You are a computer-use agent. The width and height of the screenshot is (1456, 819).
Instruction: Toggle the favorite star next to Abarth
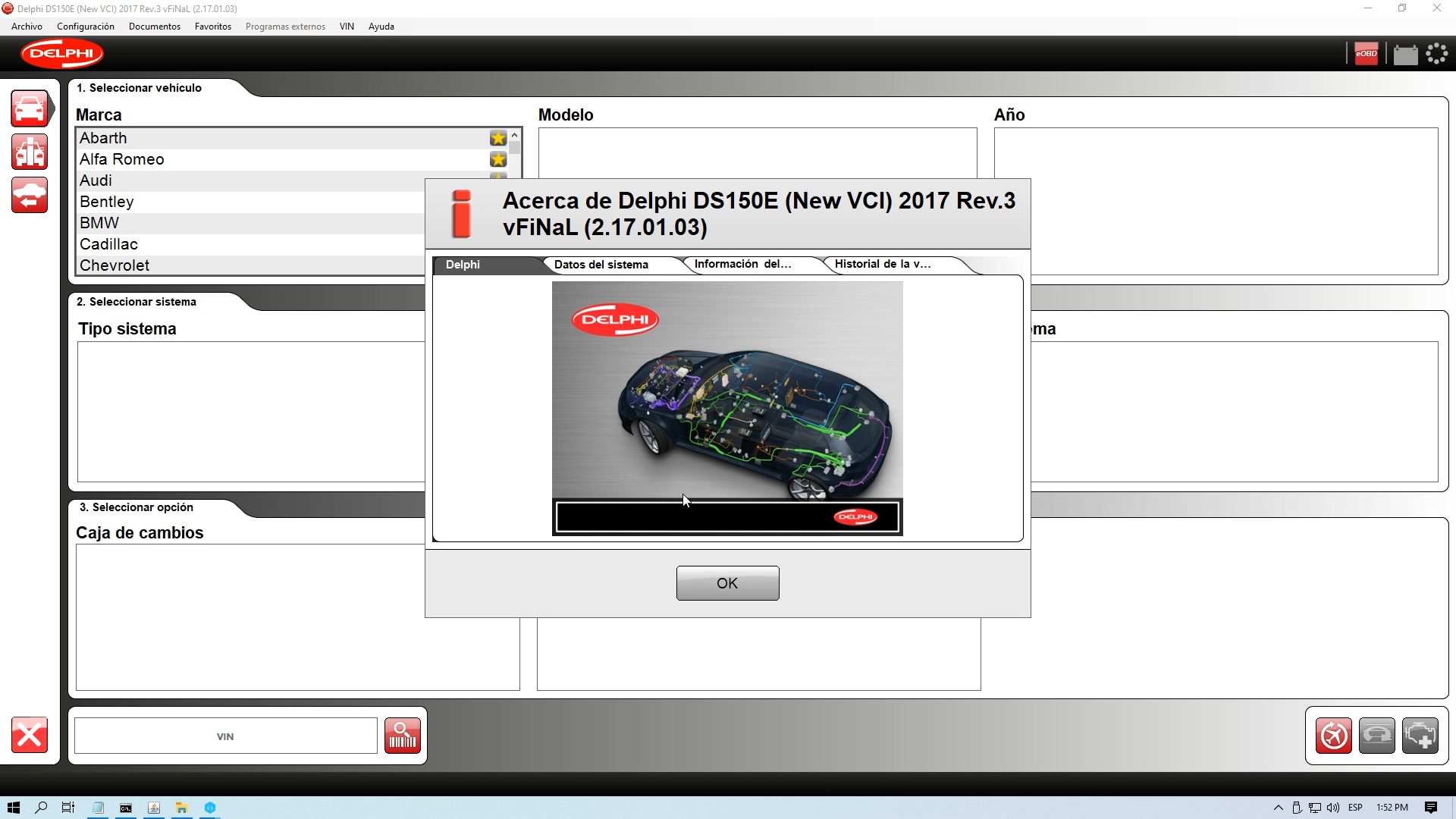pos(497,138)
